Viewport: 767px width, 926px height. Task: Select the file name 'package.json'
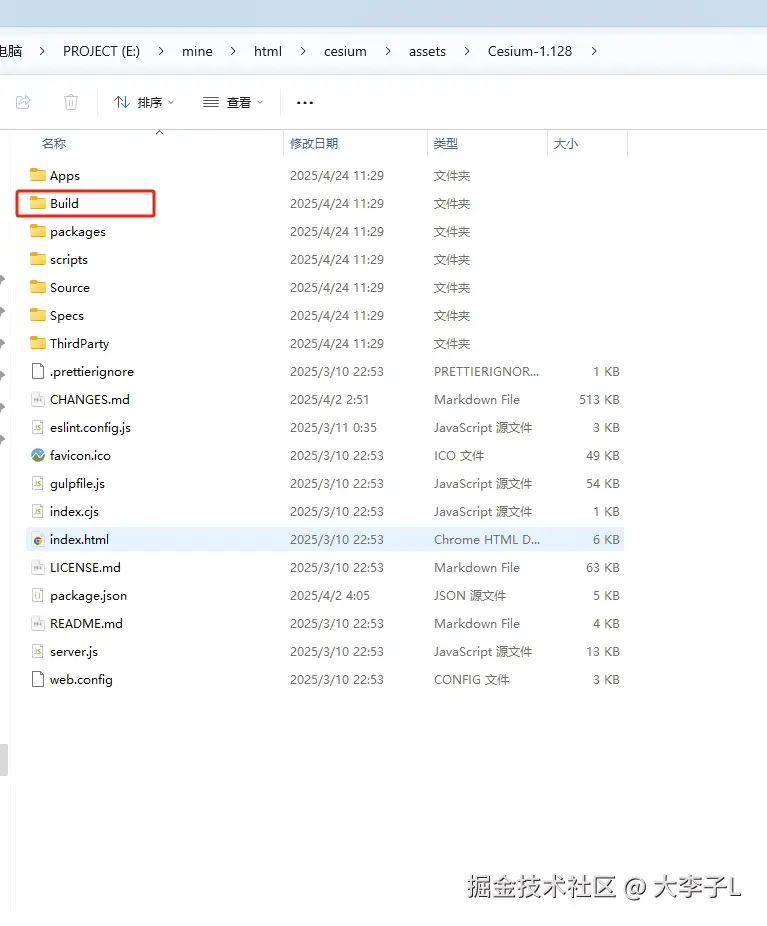click(x=89, y=595)
